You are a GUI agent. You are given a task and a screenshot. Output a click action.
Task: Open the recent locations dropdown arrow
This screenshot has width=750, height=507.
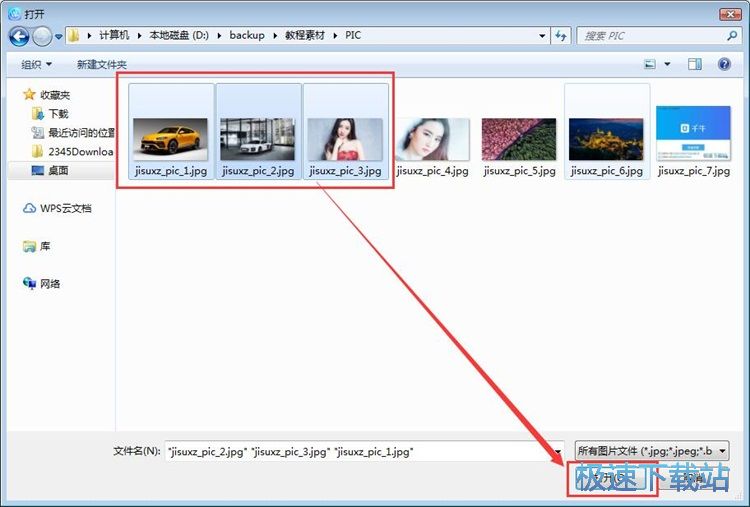pos(58,36)
